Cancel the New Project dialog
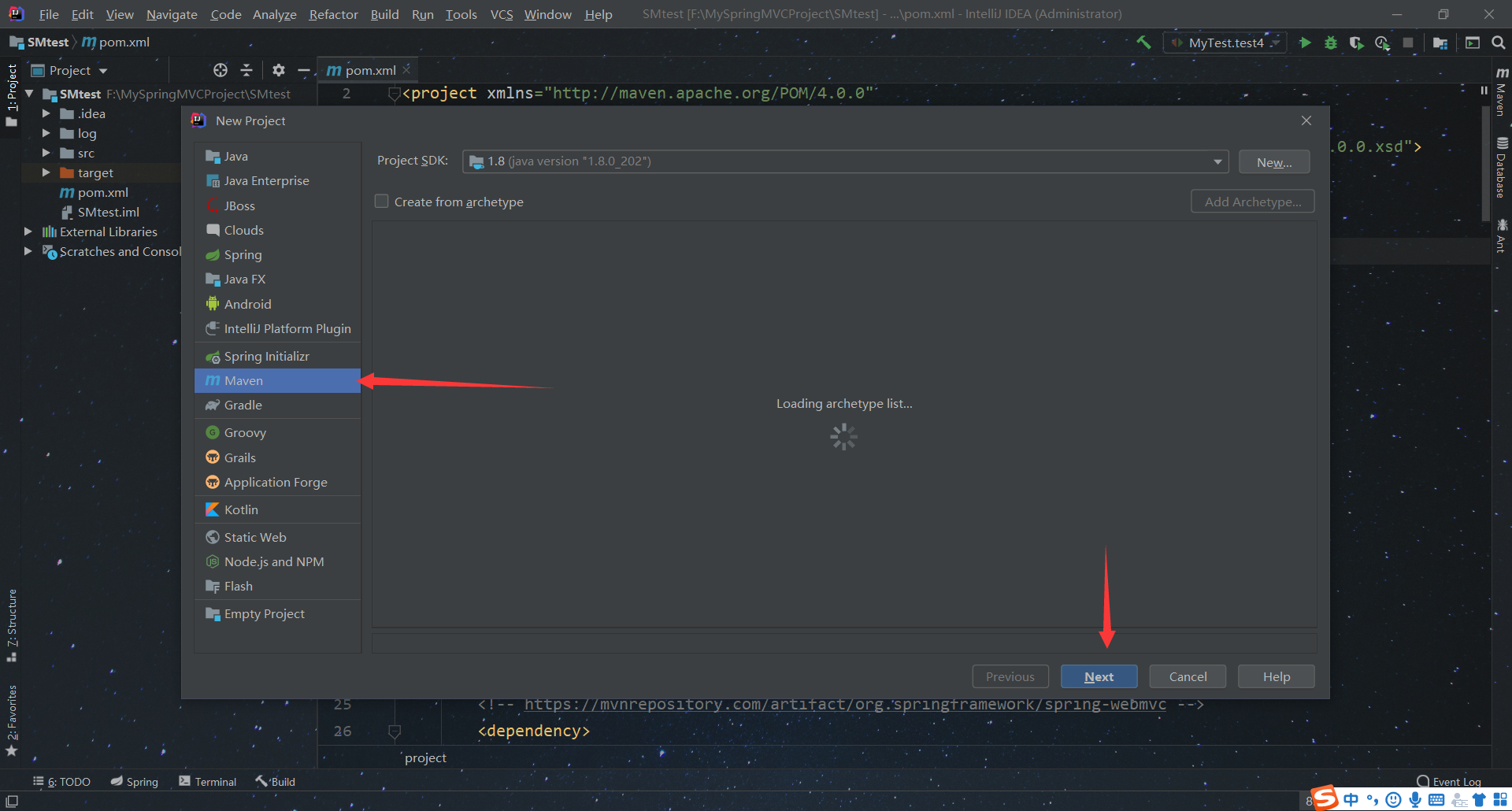 (1188, 676)
